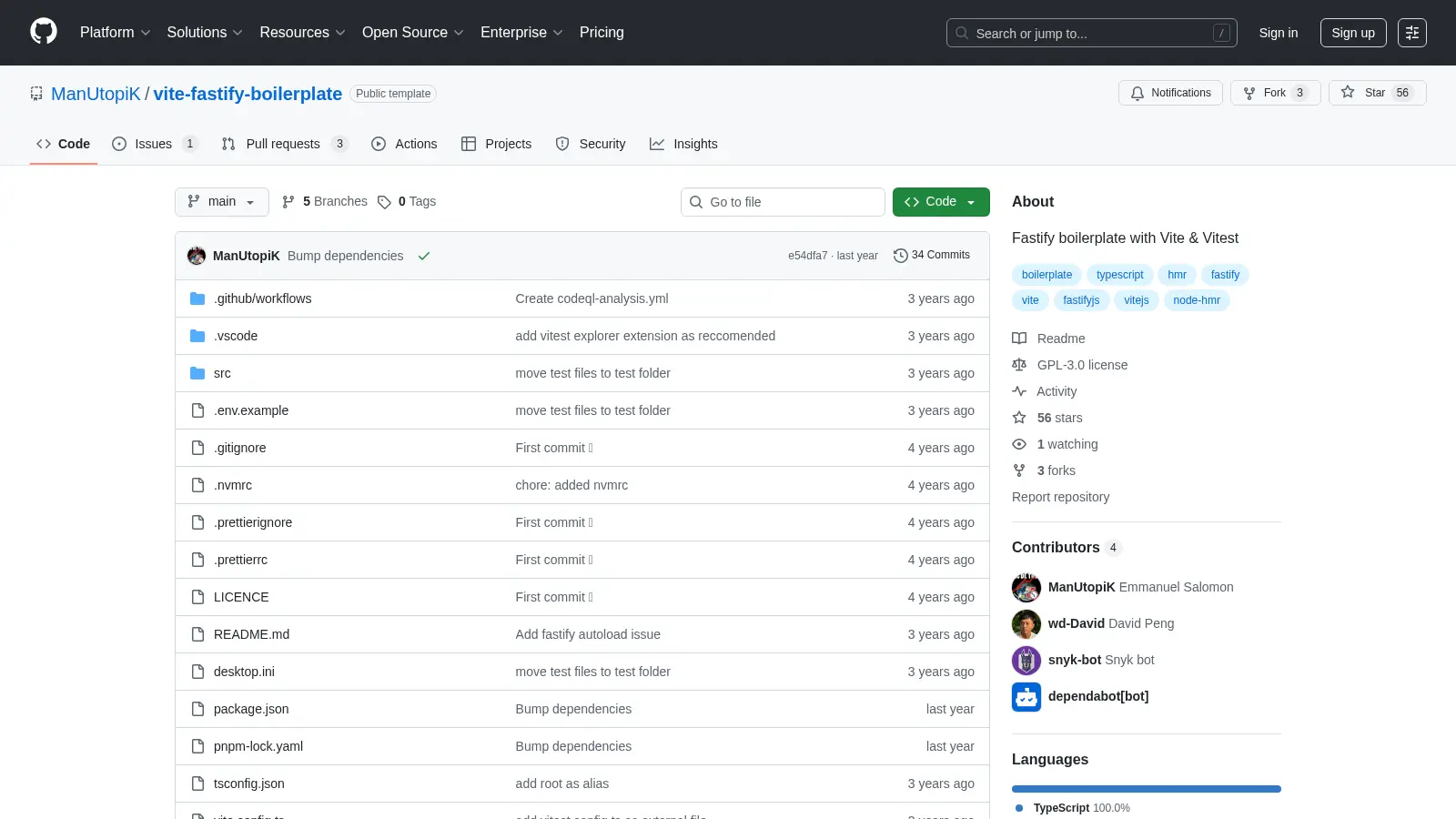Viewport: 1456px width, 819px height.
Task: Click the boilerplate topic tag
Action: click(1046, 275)
